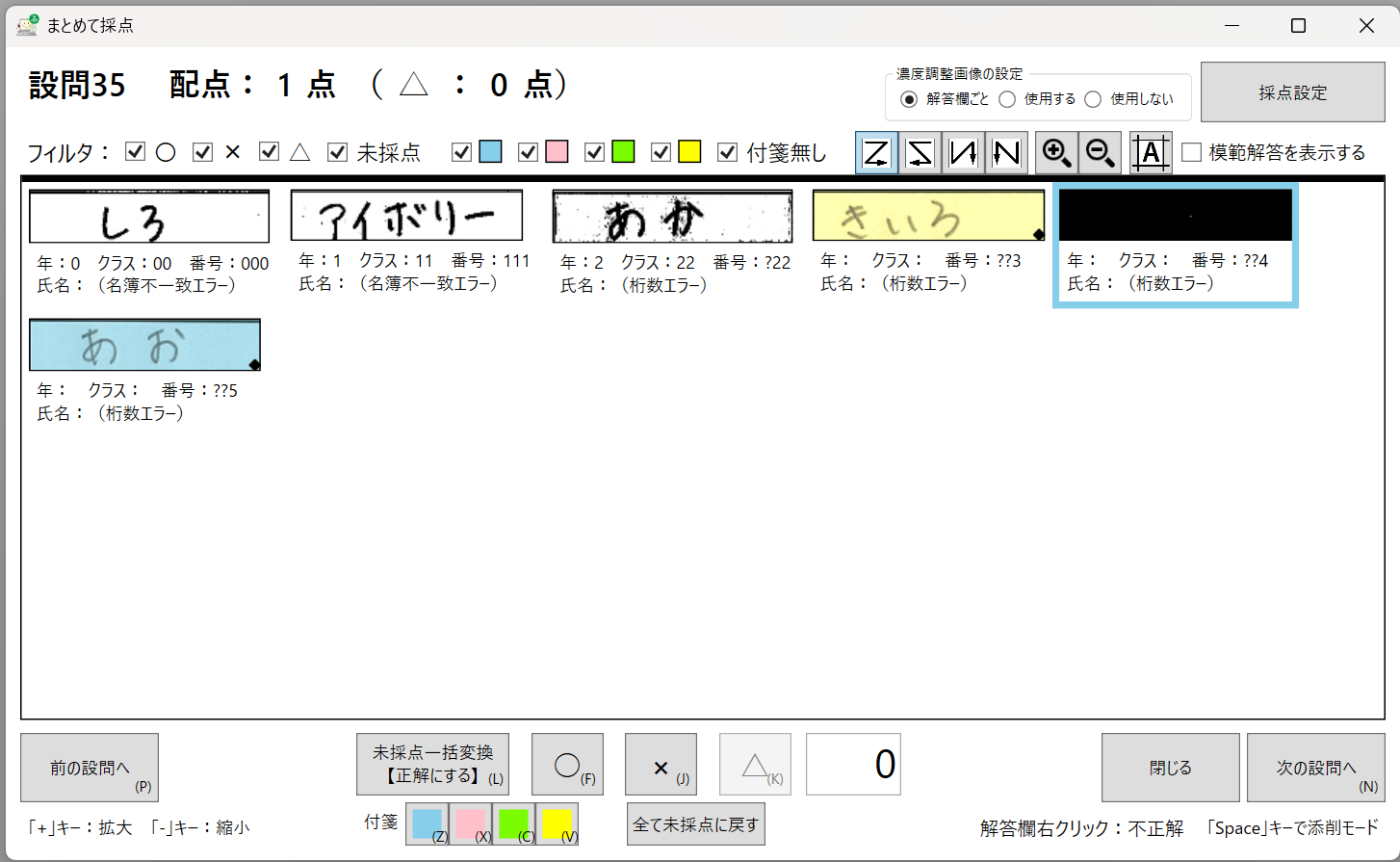
Task: Select the あか answer thumbnail
Action: (672, 217)
